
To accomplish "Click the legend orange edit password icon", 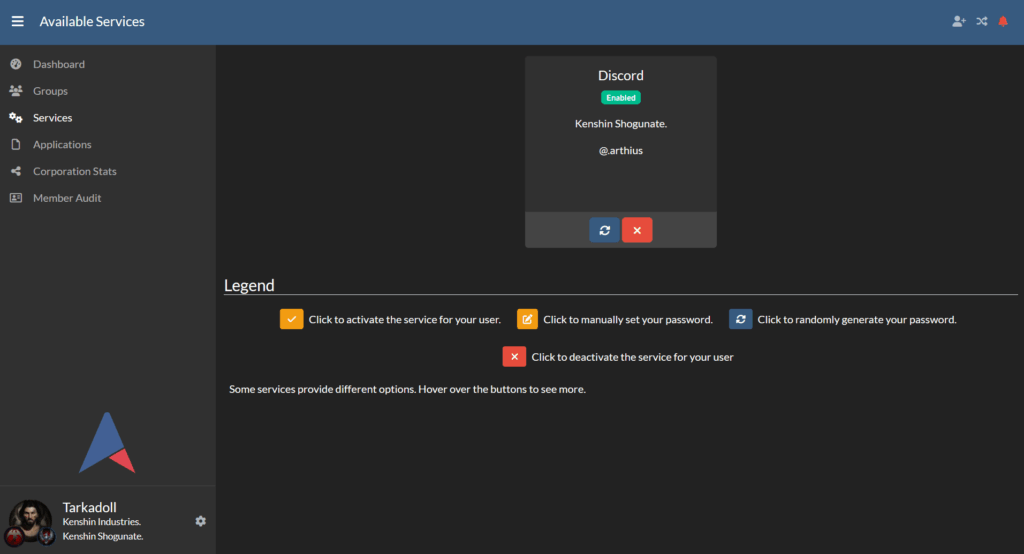I will point(527,319).
